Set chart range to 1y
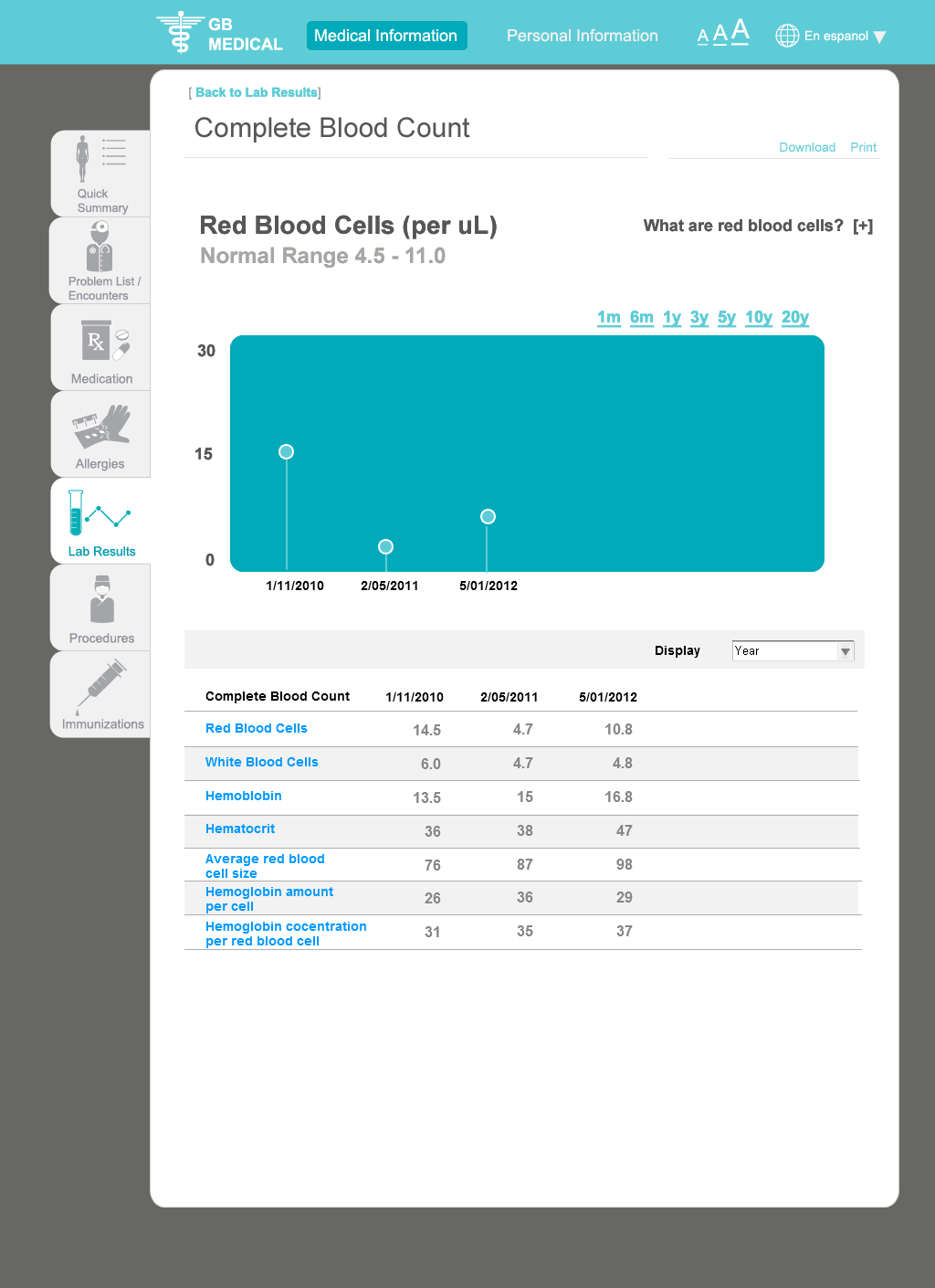This screenshot has width=935, height=1288. click(672, 317)
